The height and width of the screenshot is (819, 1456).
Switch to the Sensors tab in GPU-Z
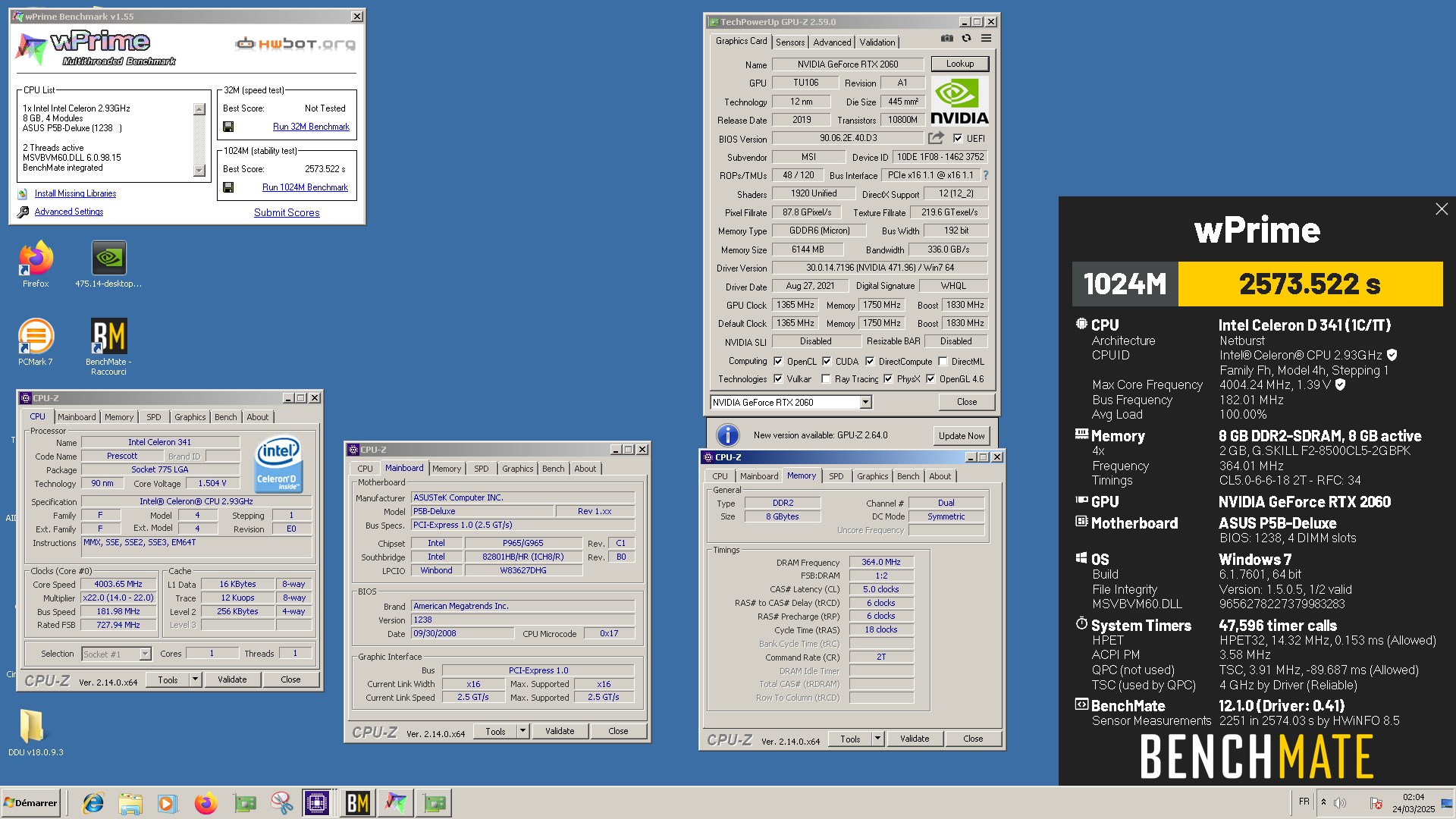pyautogui.click(x=790, y=42)
